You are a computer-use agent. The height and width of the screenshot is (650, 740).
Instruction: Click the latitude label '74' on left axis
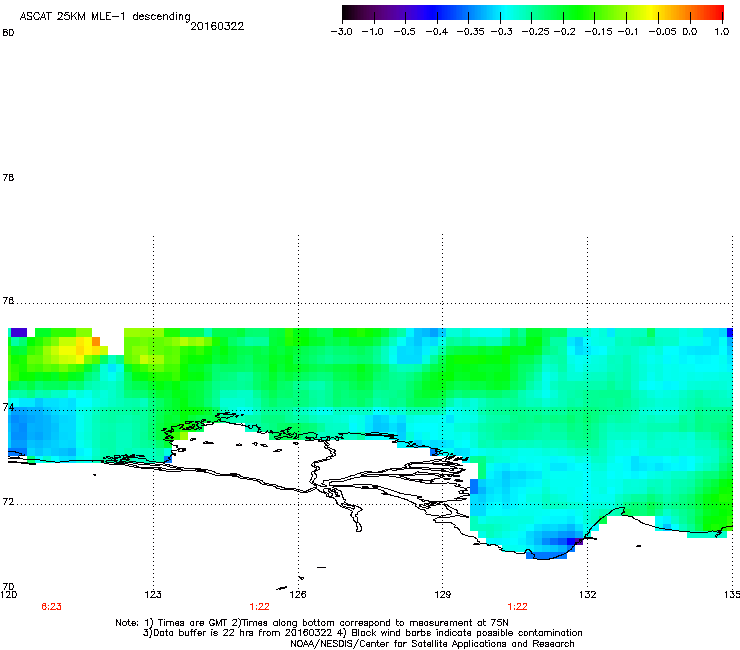8,407
